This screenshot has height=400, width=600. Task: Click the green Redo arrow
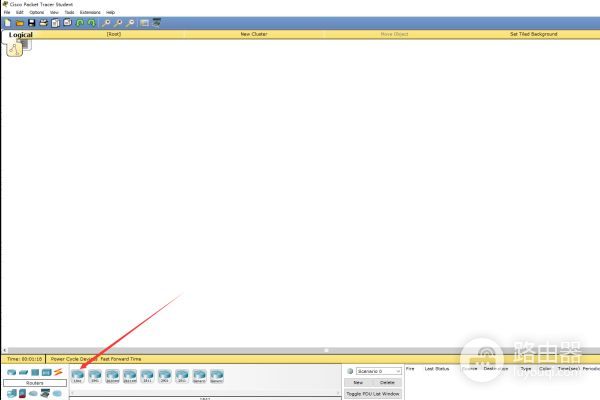(x=91, y=23)
